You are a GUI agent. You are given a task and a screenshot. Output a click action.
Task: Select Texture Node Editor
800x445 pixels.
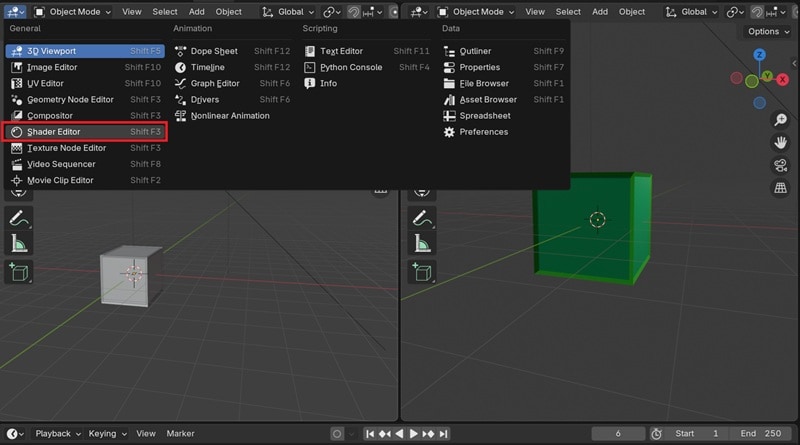click(x=85, y=148)
